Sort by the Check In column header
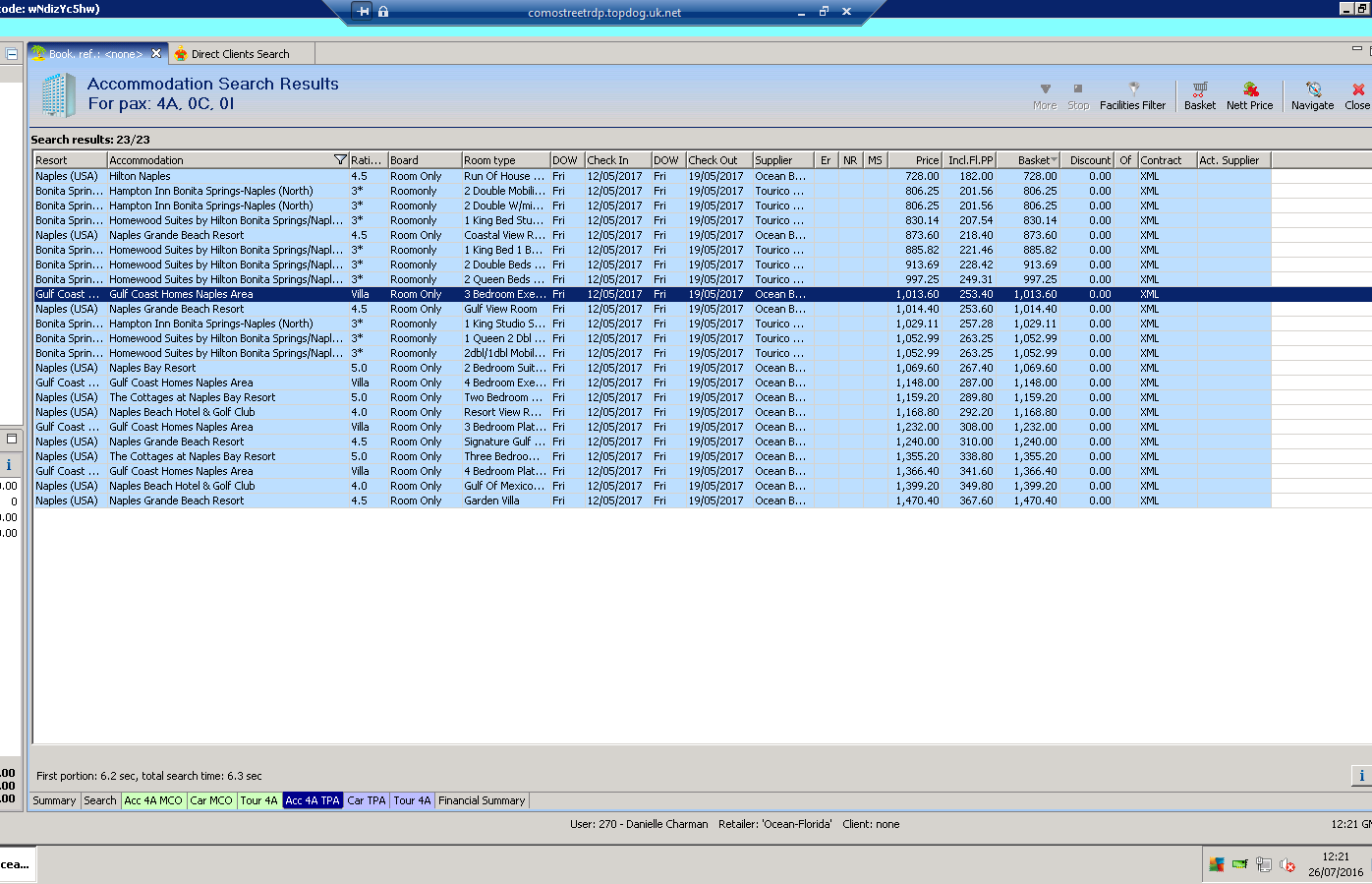 click(618, 160)
